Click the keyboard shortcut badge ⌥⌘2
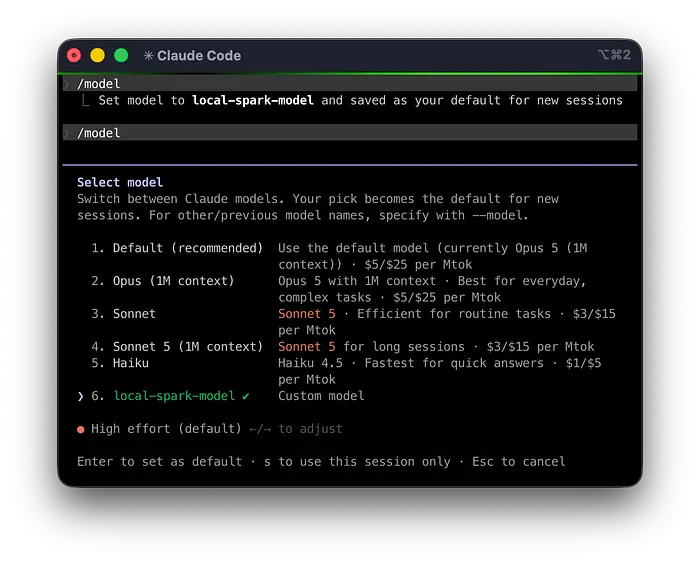The image size is (700, 563). pyautogui.click(x=614, y=54)
